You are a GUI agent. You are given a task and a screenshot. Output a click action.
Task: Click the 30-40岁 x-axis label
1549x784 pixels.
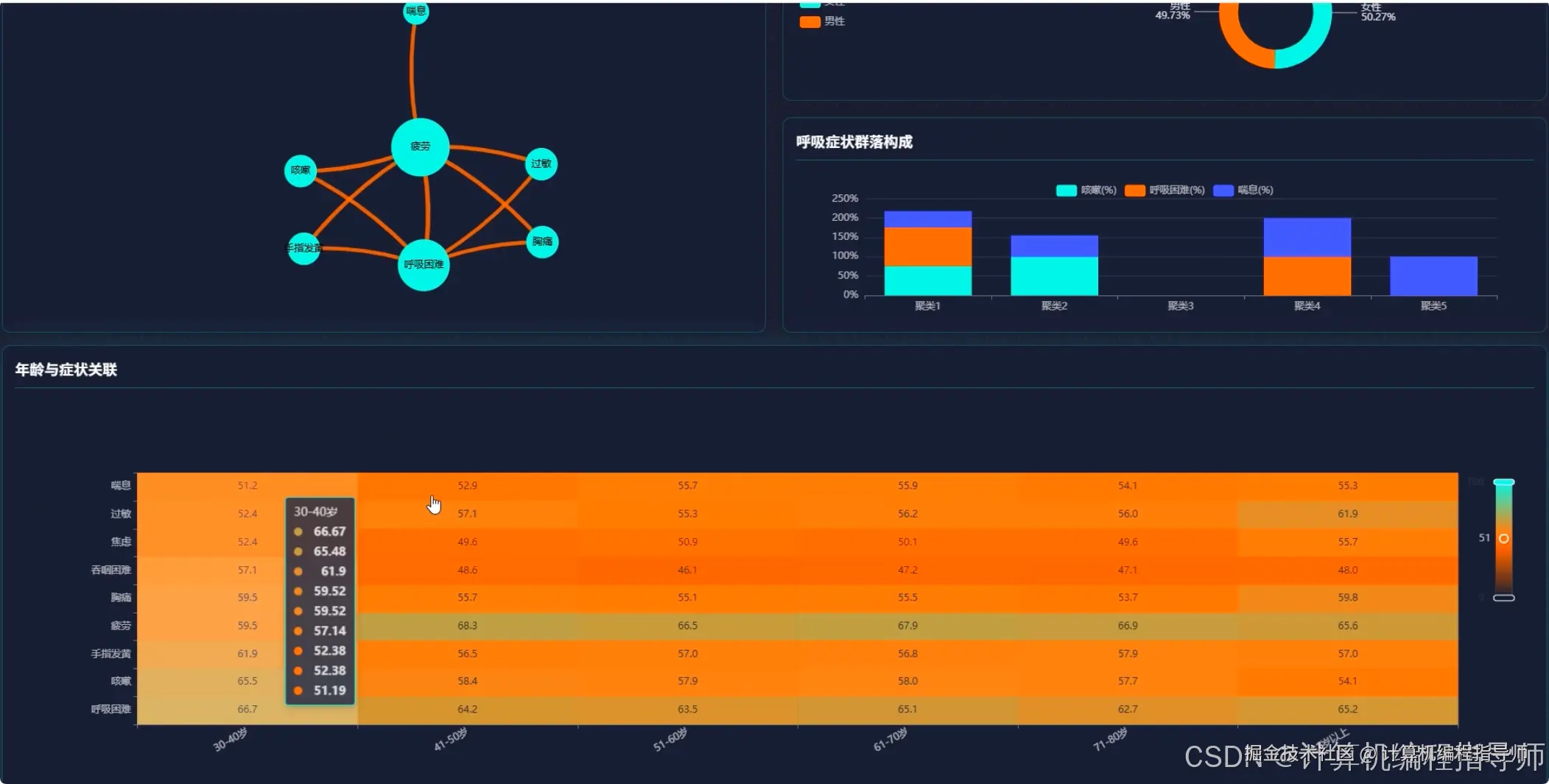230,740
